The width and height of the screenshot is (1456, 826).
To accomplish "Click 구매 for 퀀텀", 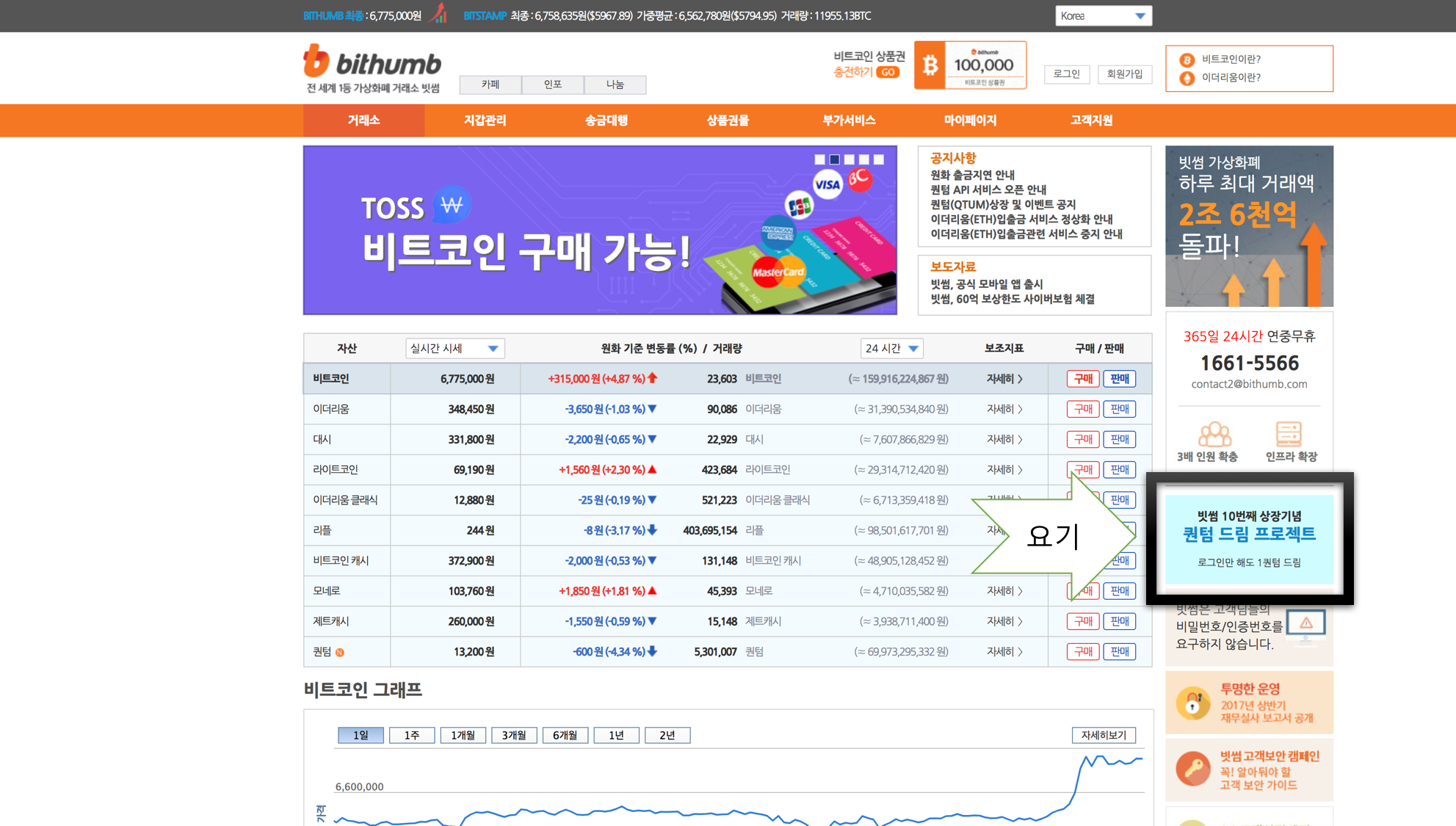I will coord(1083,652).
